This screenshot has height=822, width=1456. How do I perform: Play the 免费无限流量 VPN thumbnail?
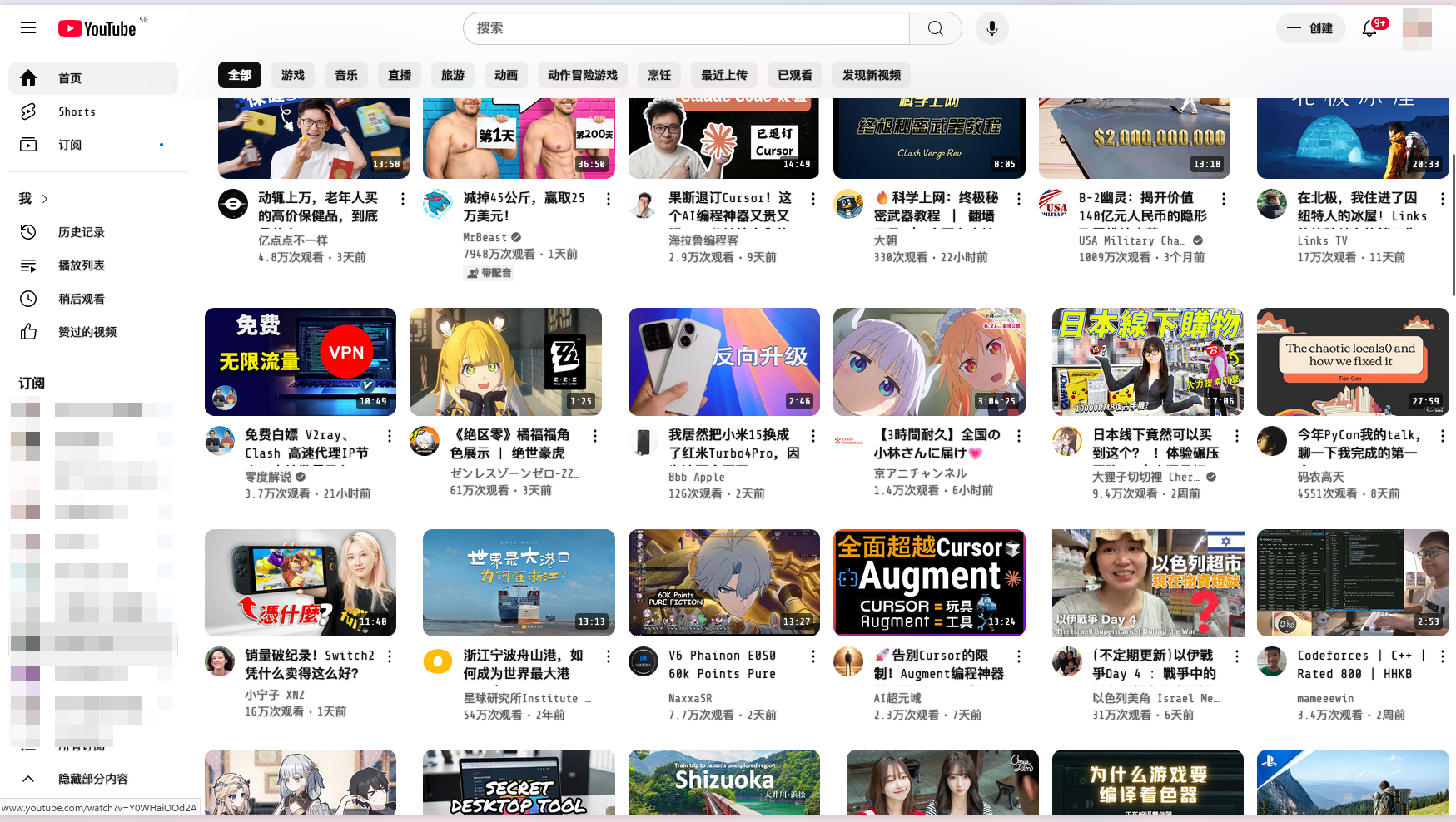(x=301, y=362)
